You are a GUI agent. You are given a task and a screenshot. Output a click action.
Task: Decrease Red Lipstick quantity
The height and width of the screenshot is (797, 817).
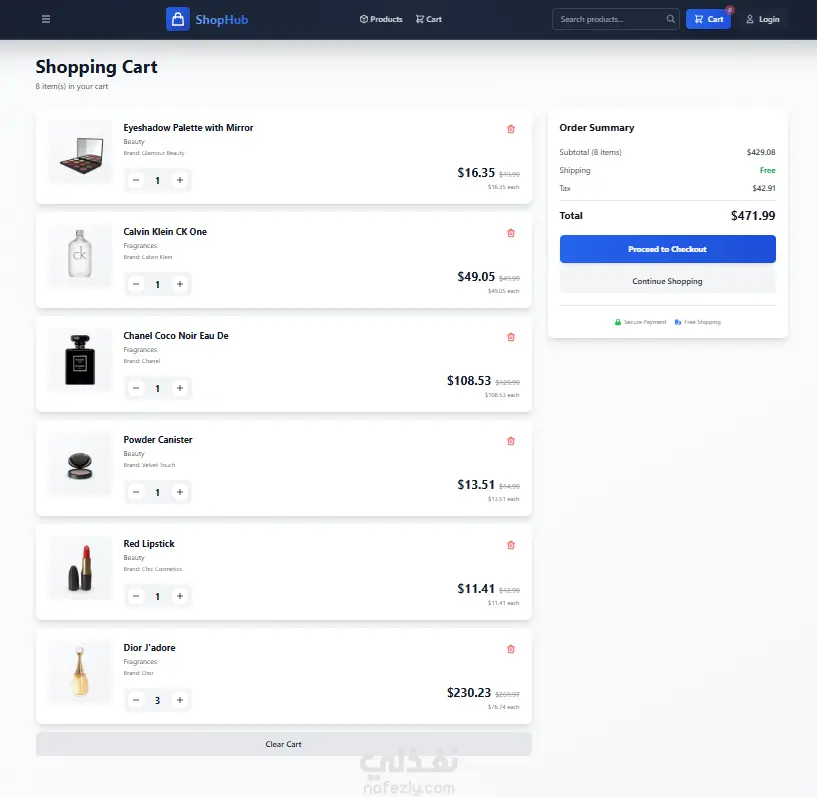(x=136, y=596)
